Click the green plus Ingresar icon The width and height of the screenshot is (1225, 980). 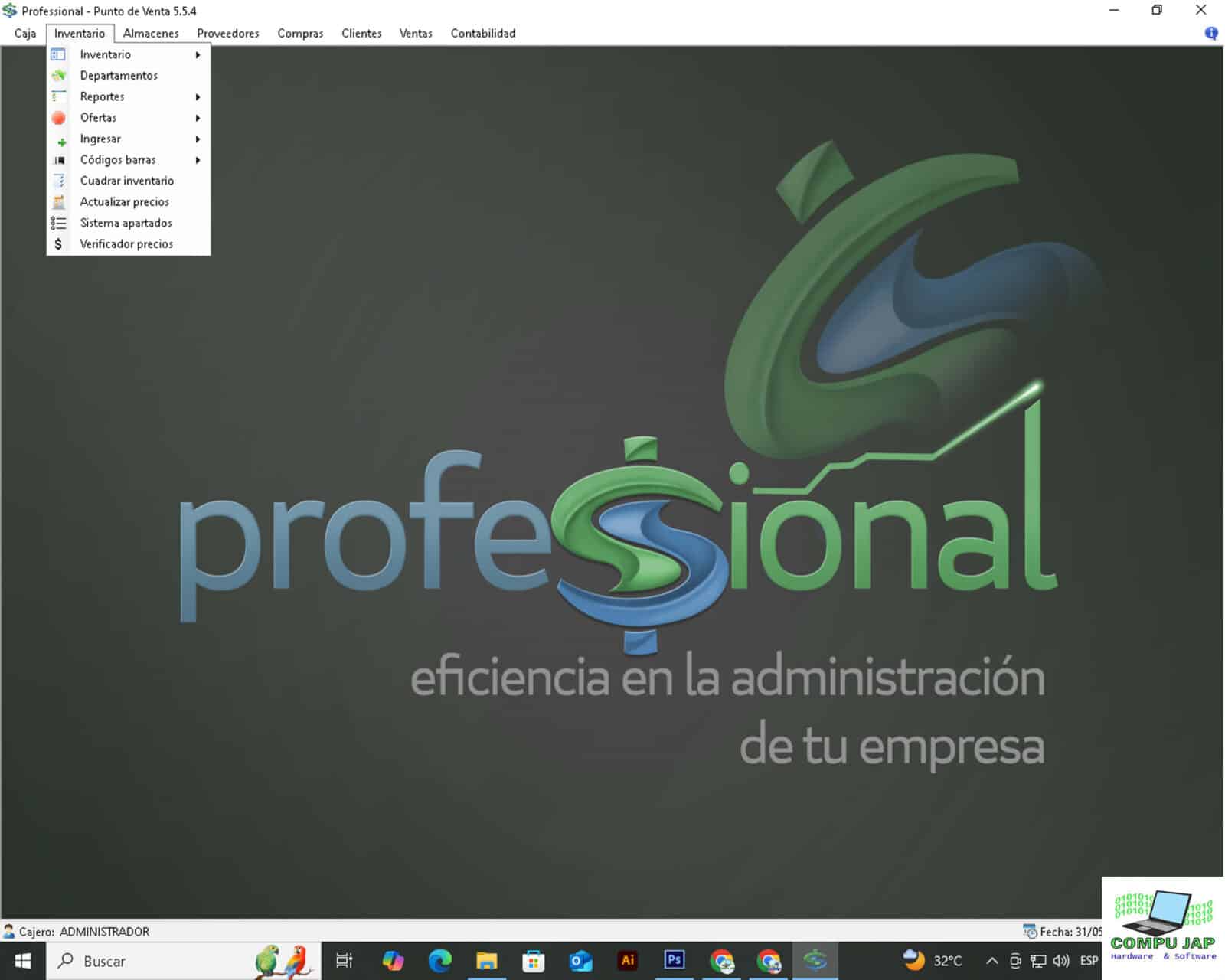61,142
